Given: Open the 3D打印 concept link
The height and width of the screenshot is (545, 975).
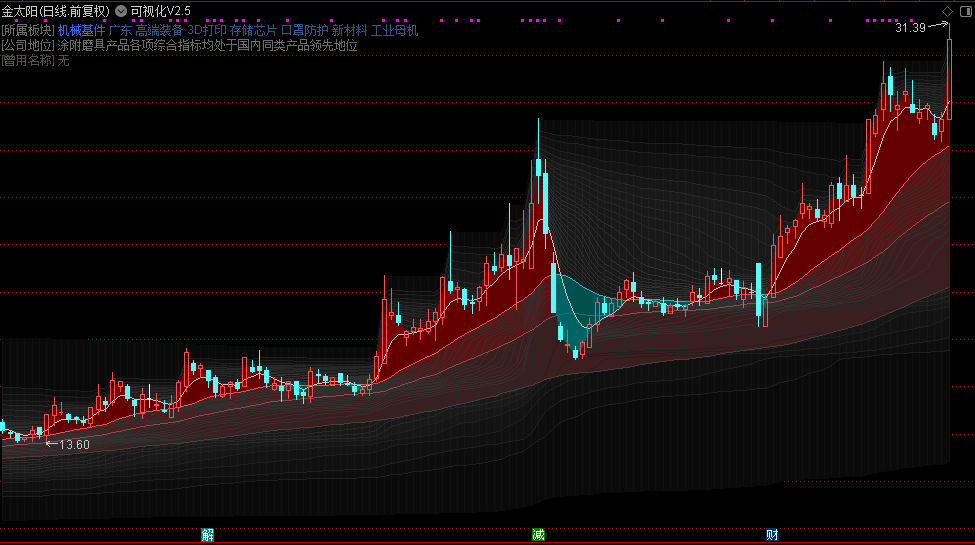Looking at the screenshot, I should tap(207, 30).
